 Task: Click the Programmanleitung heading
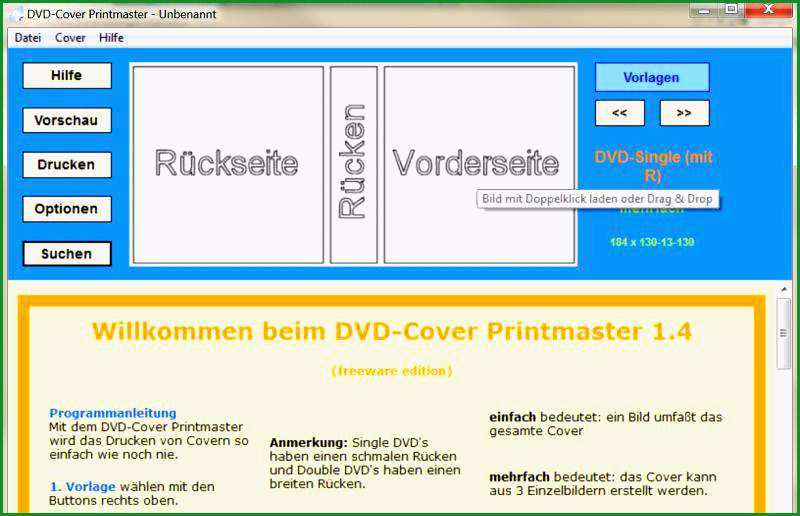click(x=113, y=413)
